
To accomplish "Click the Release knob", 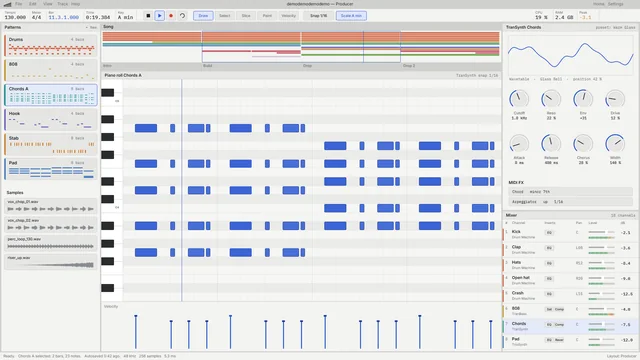I will coord(551,144).
